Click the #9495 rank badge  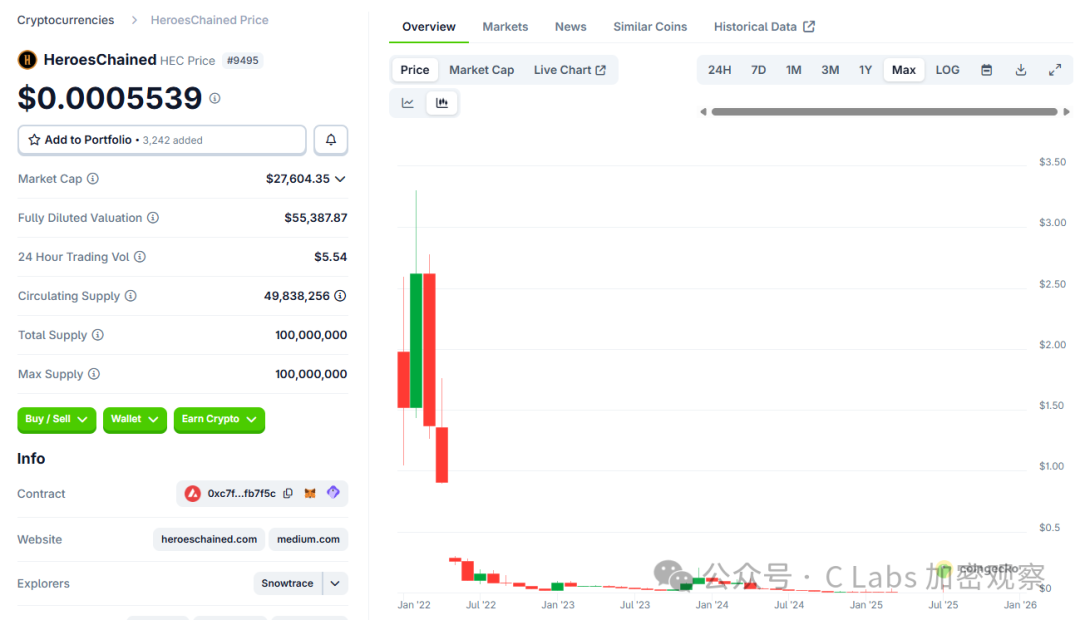click(242, 61)
